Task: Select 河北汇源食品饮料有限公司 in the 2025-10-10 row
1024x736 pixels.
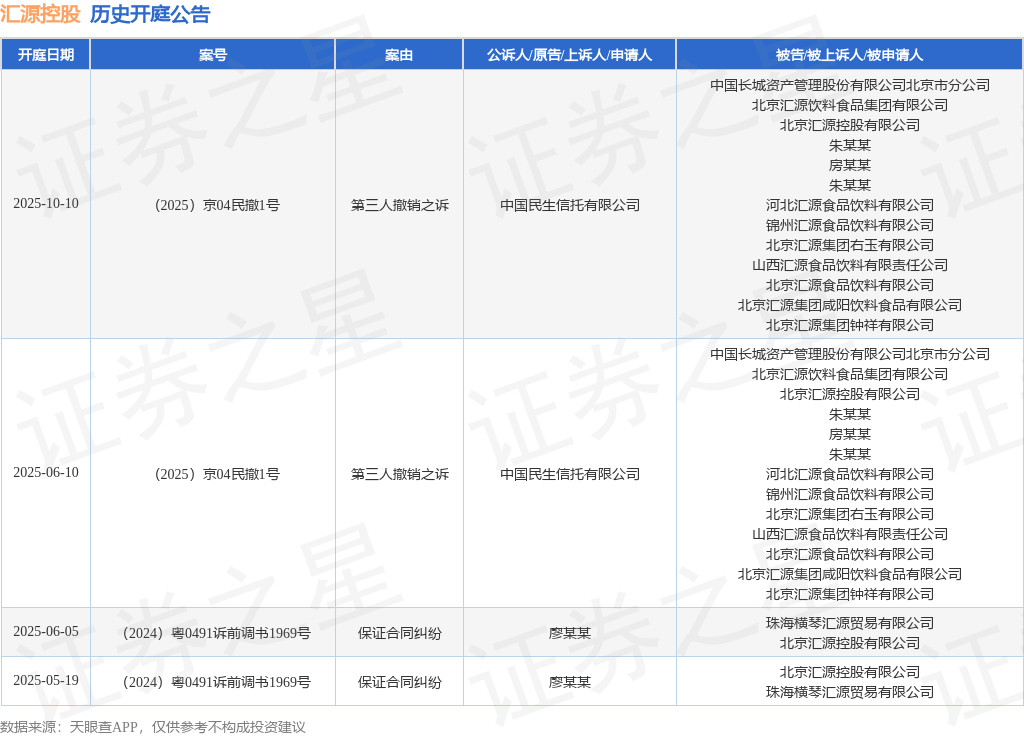Action: pyautogui.click(x=850, y=205)
